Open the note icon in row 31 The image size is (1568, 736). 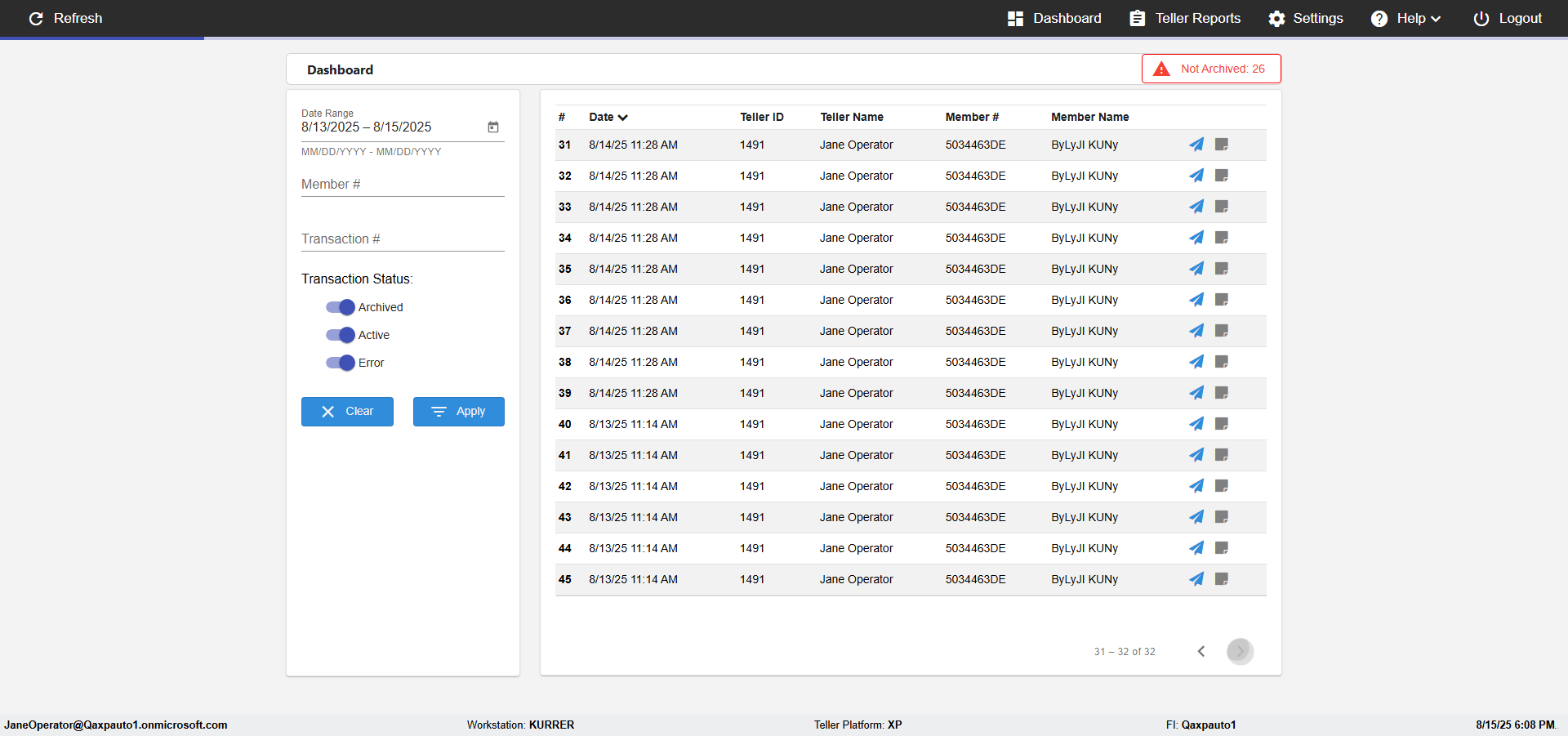[x=1222, y=145]
